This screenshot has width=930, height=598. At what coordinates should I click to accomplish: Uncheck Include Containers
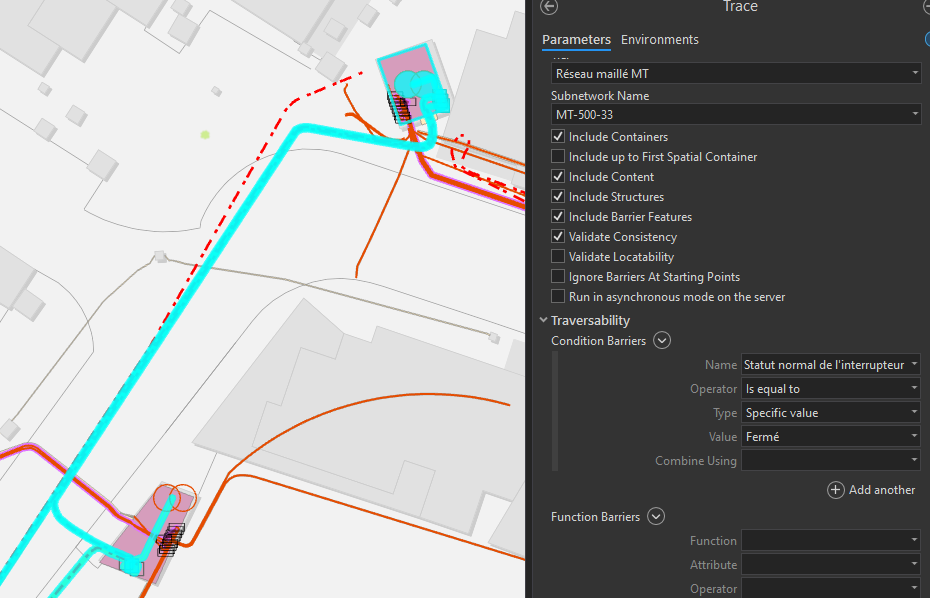(x=557, y=136)
